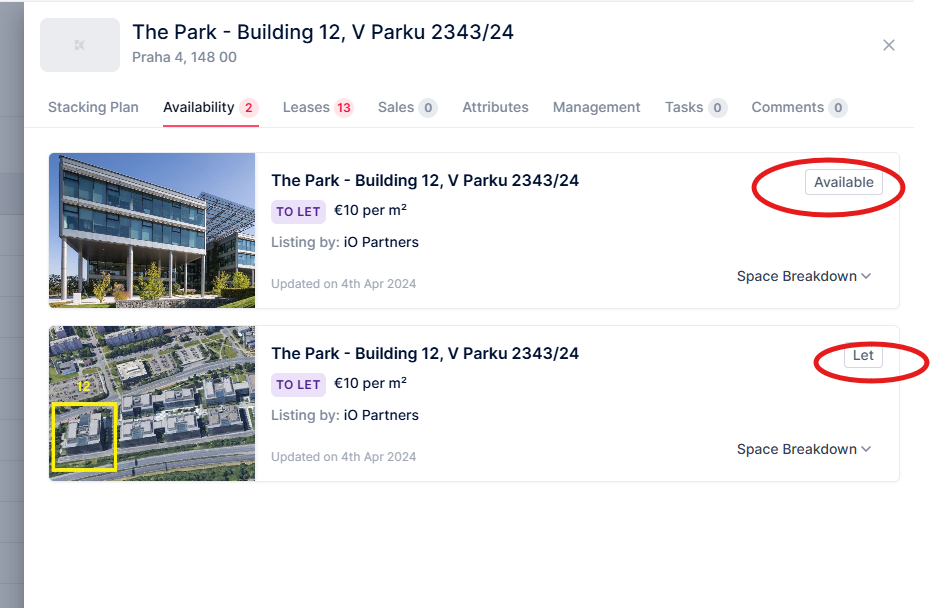Click the second listing's title
Image resolution: width=930 pixels, height=608 pixels.
425,353
